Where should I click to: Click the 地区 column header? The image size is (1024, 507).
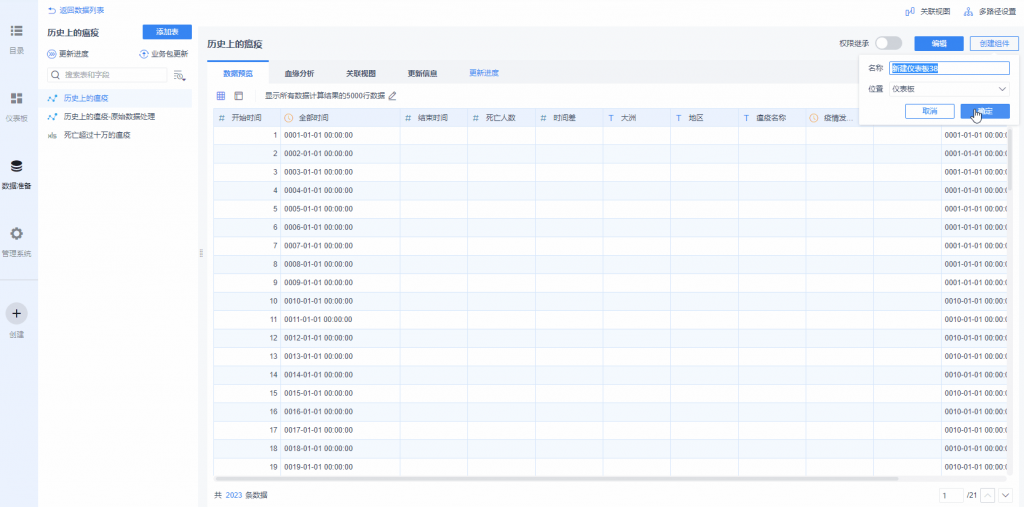704,118
